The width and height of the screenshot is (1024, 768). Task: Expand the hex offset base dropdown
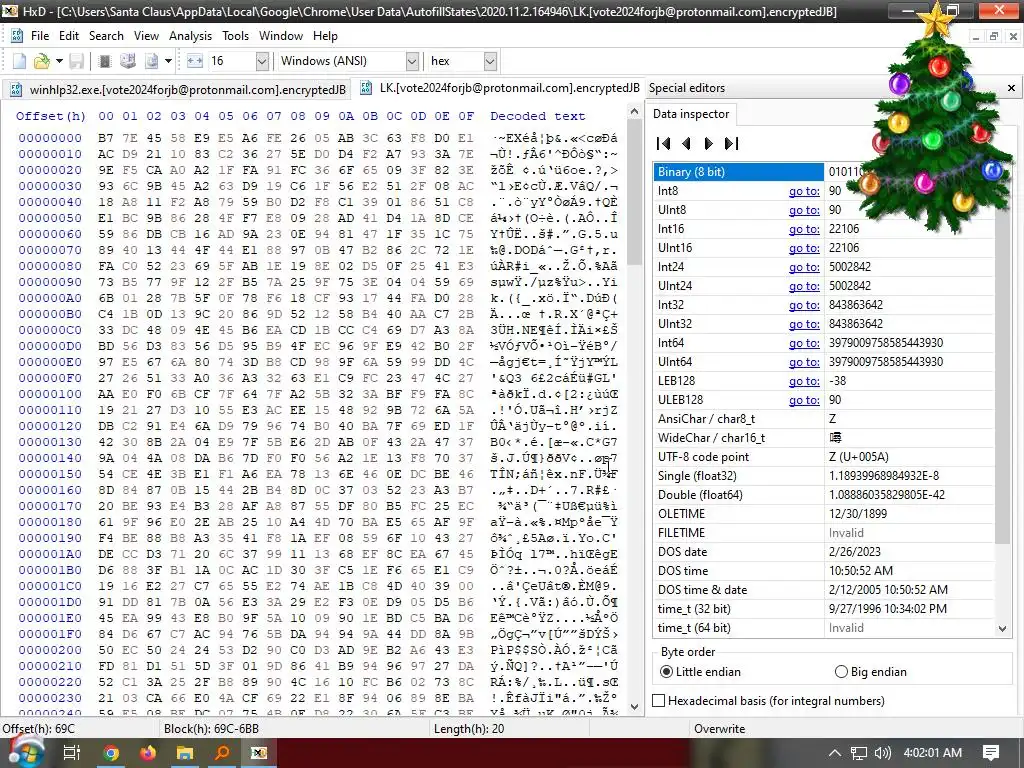pyautogui.click(x=490, y=61)
